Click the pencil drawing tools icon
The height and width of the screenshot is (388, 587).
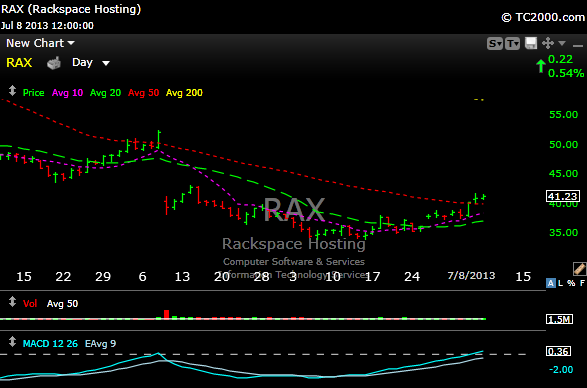coord(579,269)
